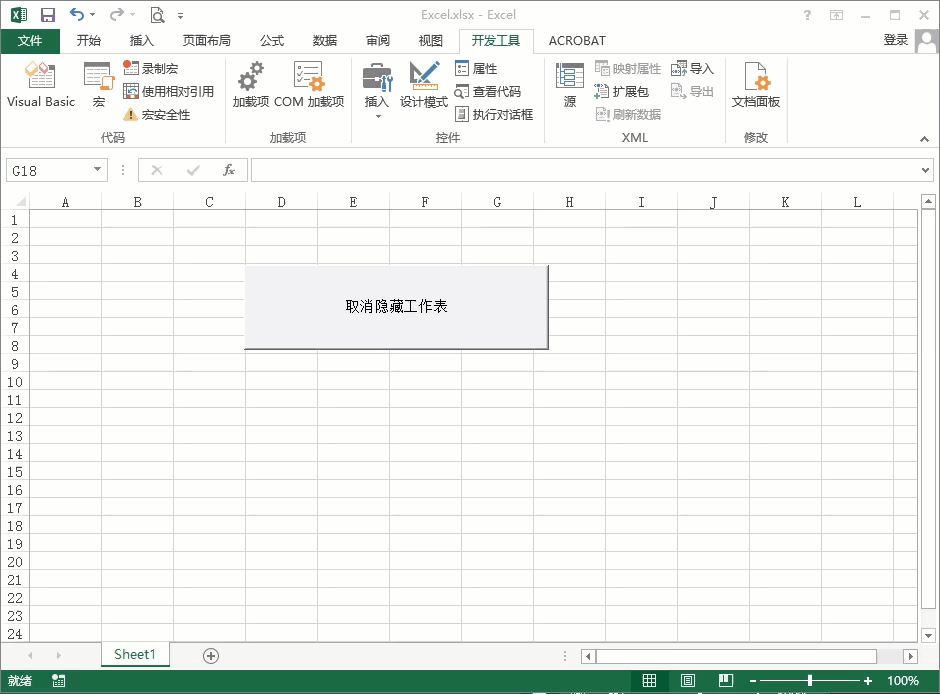Switch to Normal view
Screen dimensions: 940x694
[649, 681]
